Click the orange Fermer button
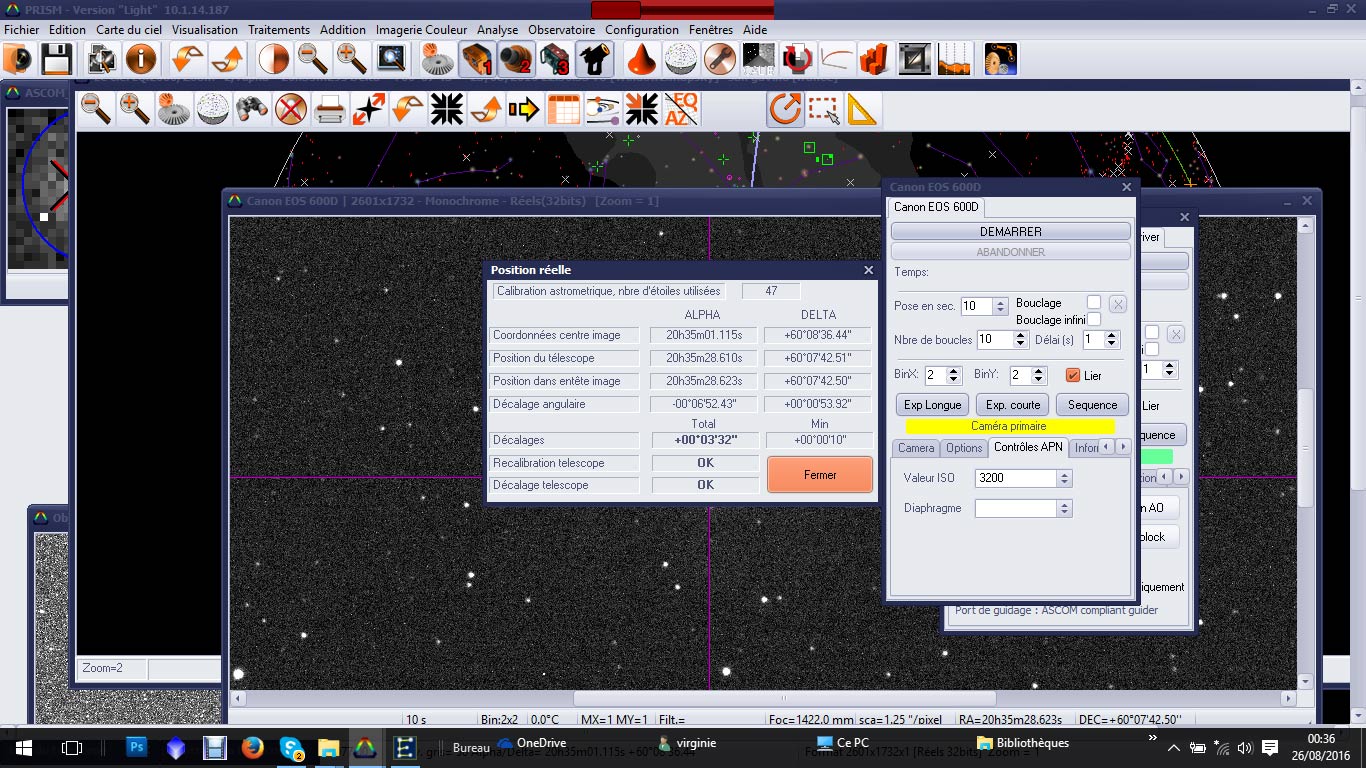The width and height of the screenshot is (1366, 768). coord(820,475)
